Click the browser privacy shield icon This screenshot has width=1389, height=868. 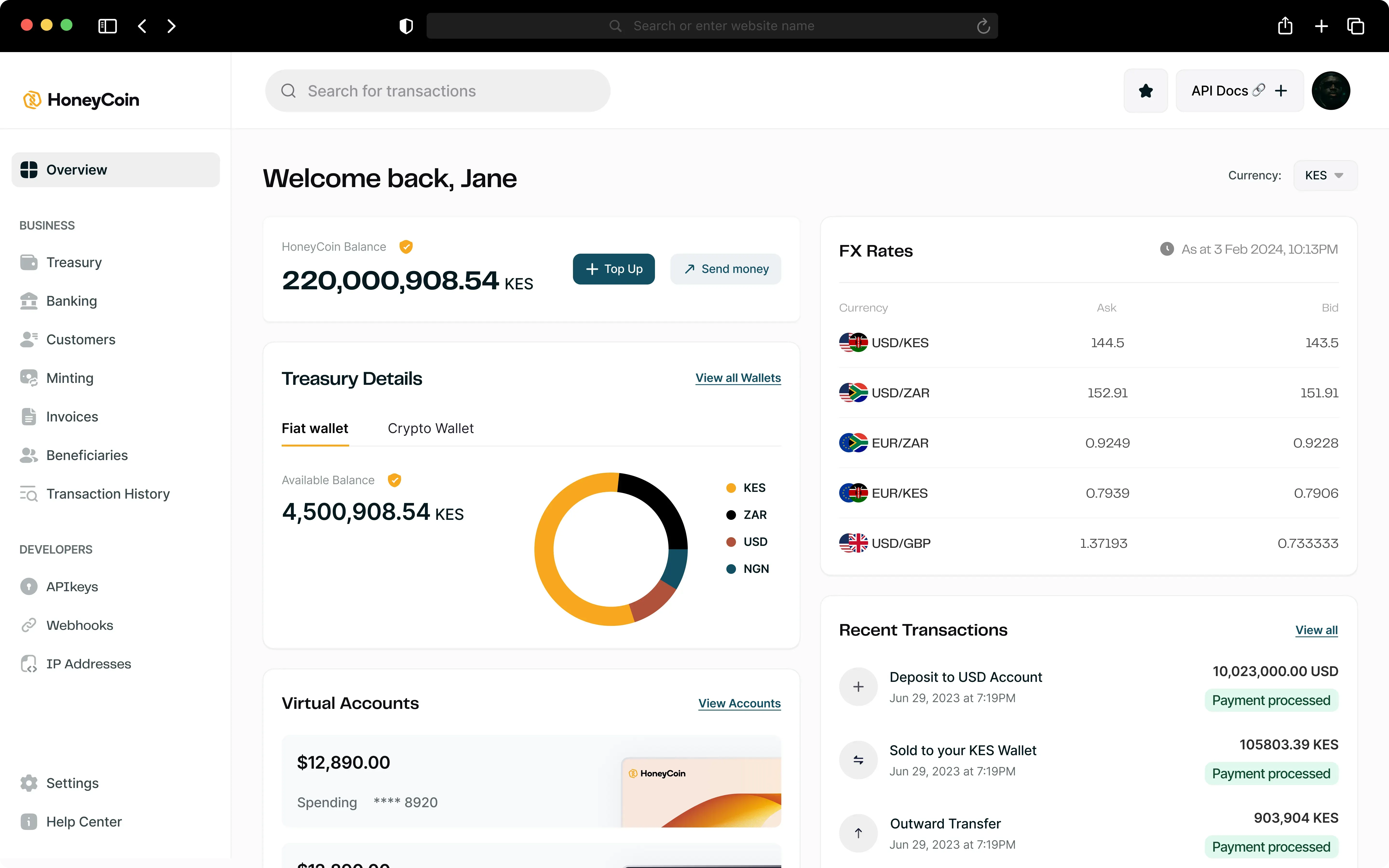[x=406, y=26]
